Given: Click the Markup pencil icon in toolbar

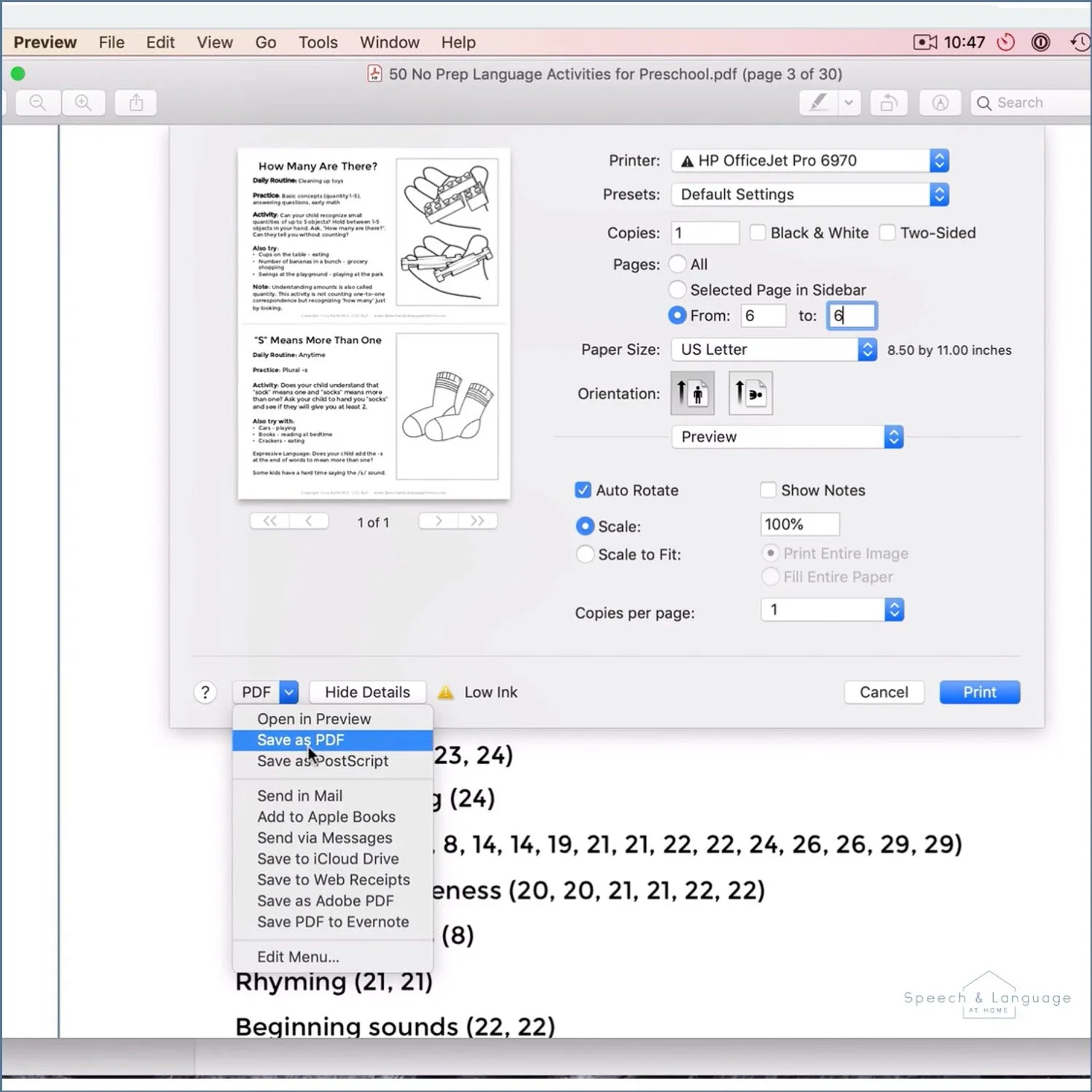Looking at the screenshot, I should click(x=816, y=102).
